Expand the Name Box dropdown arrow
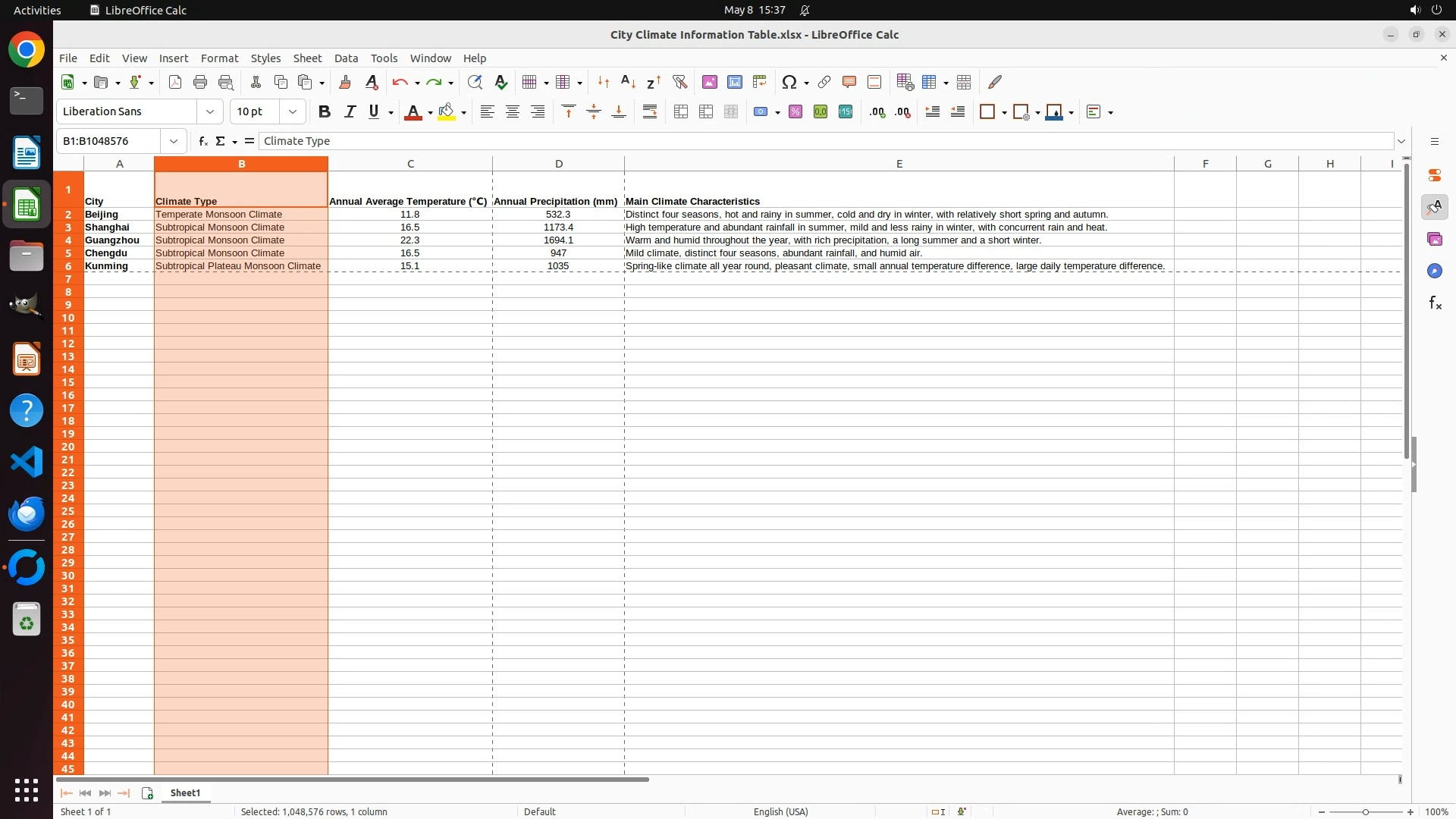Viewport: 1456px width, 819px height. click(x=174, y=141)
